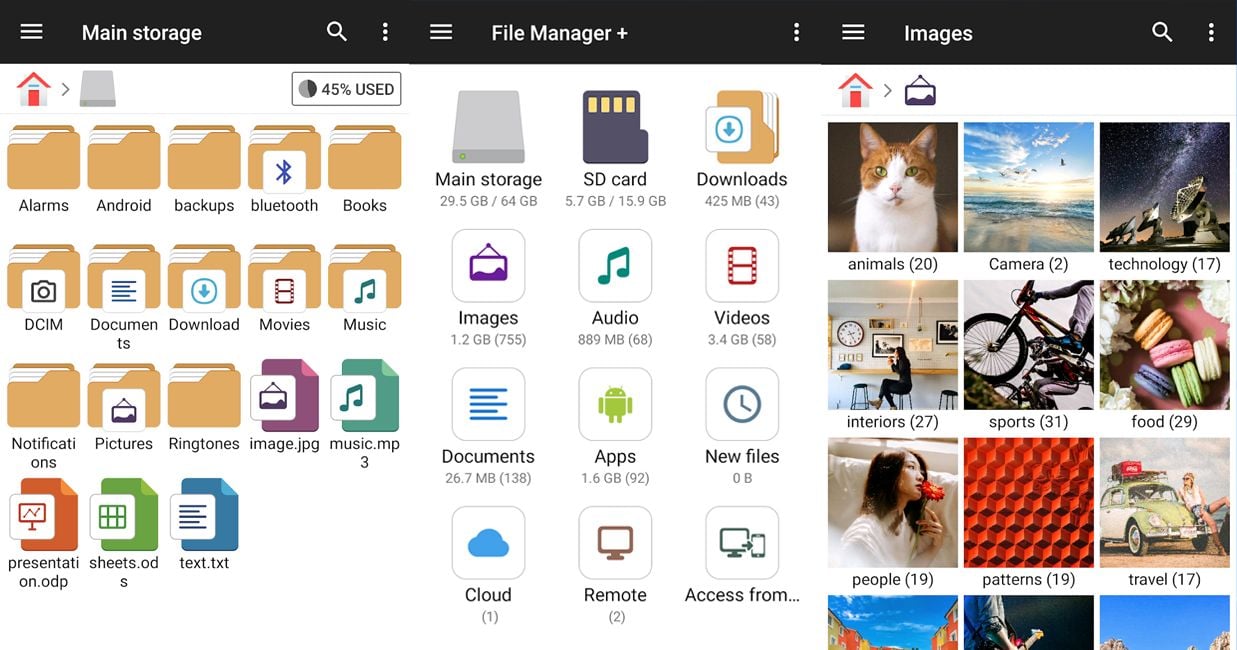Open Downloads category on home screen

742,149
